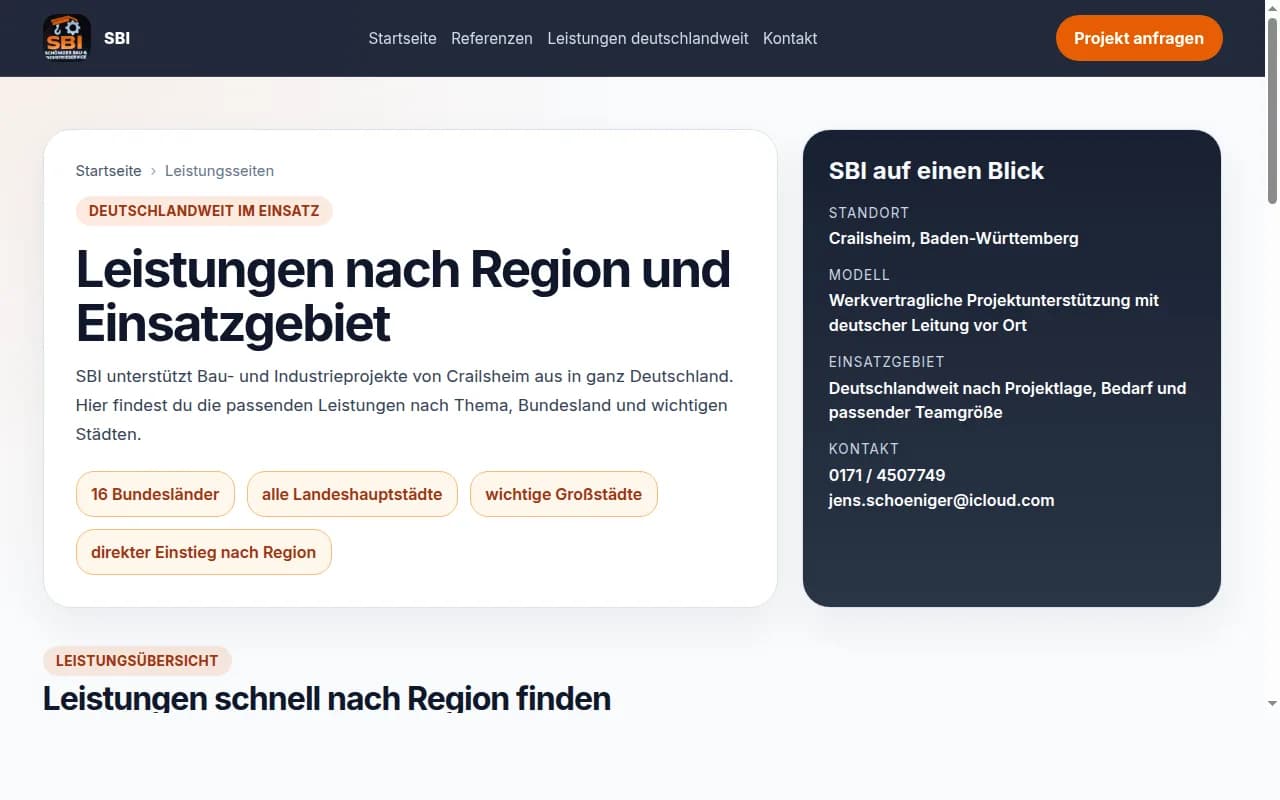Click the alle Landeshauptstädte filter pill
This screenshot has height=800, width=1280.
352,494
